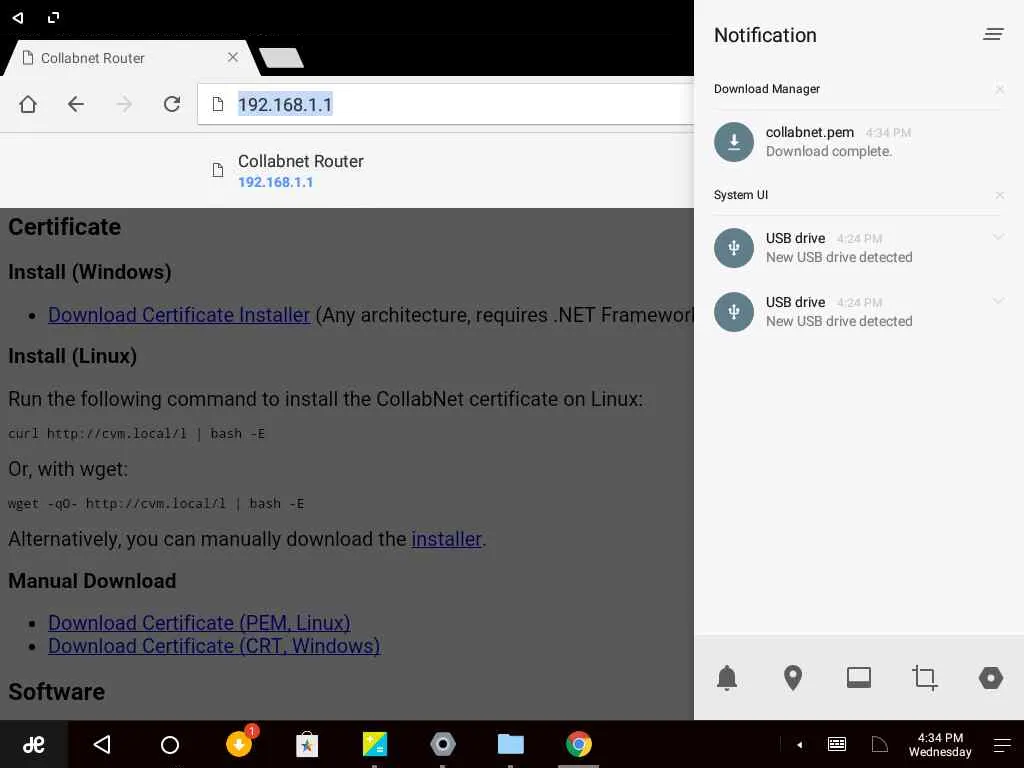The width and height of the screenshot is (1024, 768).
Task: Select the Collabnet Router tab
Action: click(x=131, y=58)
